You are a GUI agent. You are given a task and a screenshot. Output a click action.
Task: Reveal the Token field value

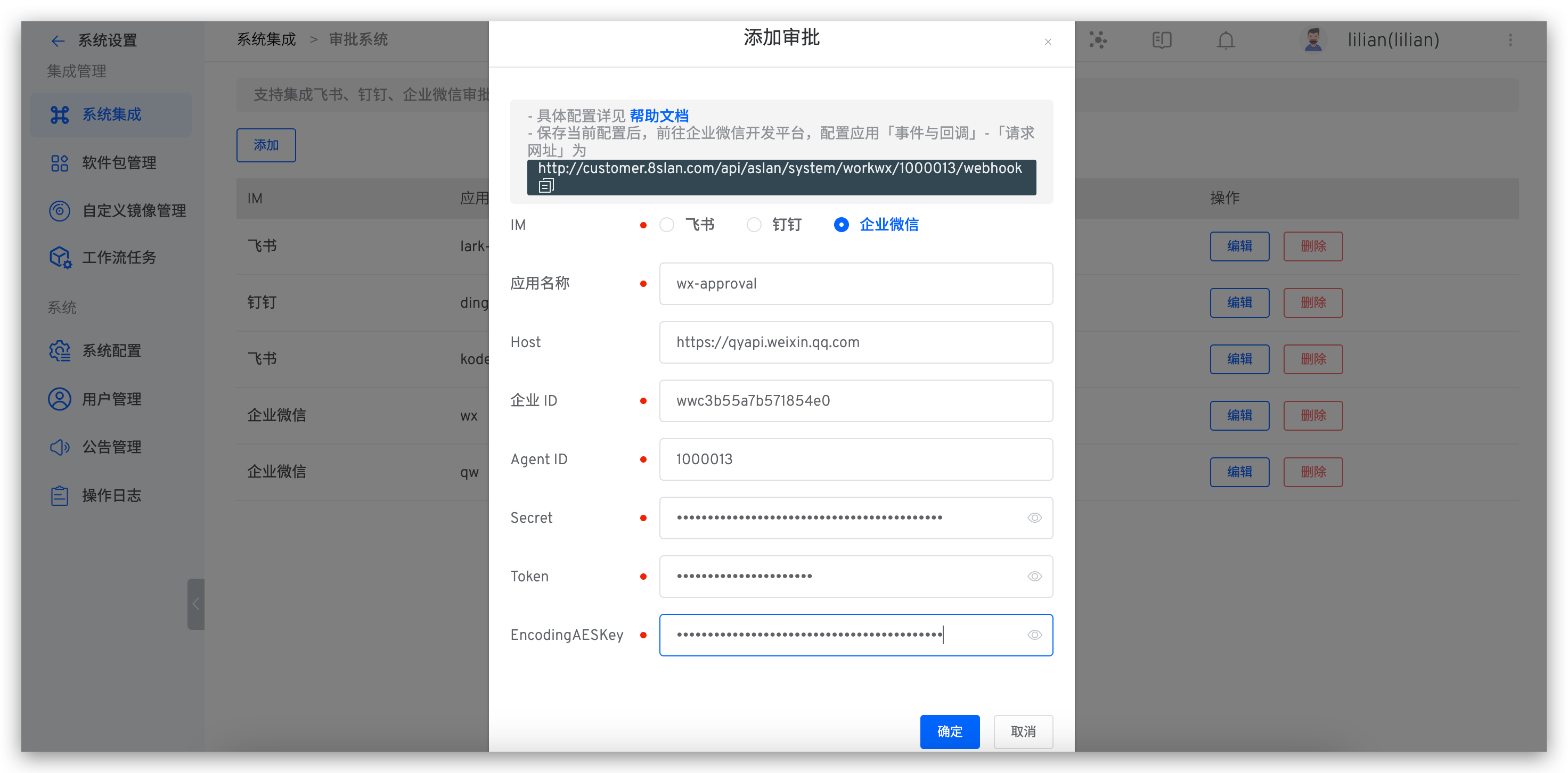[1034, 577]
